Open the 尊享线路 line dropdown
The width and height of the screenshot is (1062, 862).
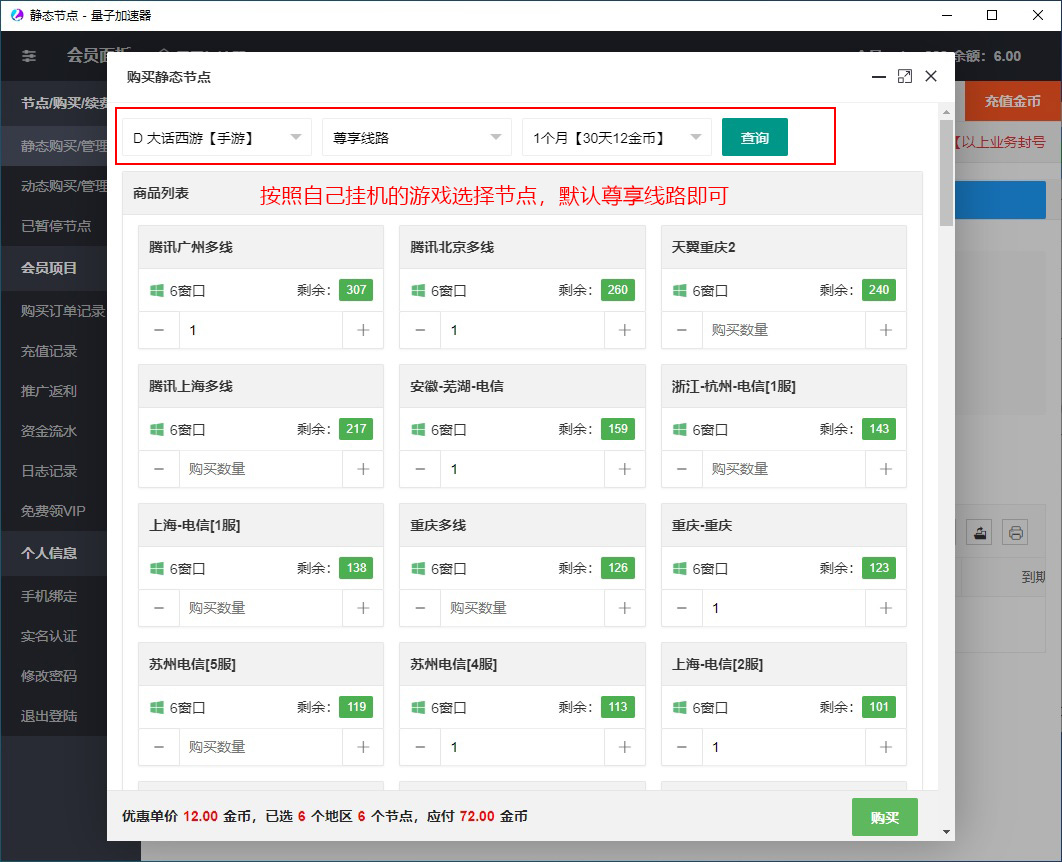click(x=417, y=137)
